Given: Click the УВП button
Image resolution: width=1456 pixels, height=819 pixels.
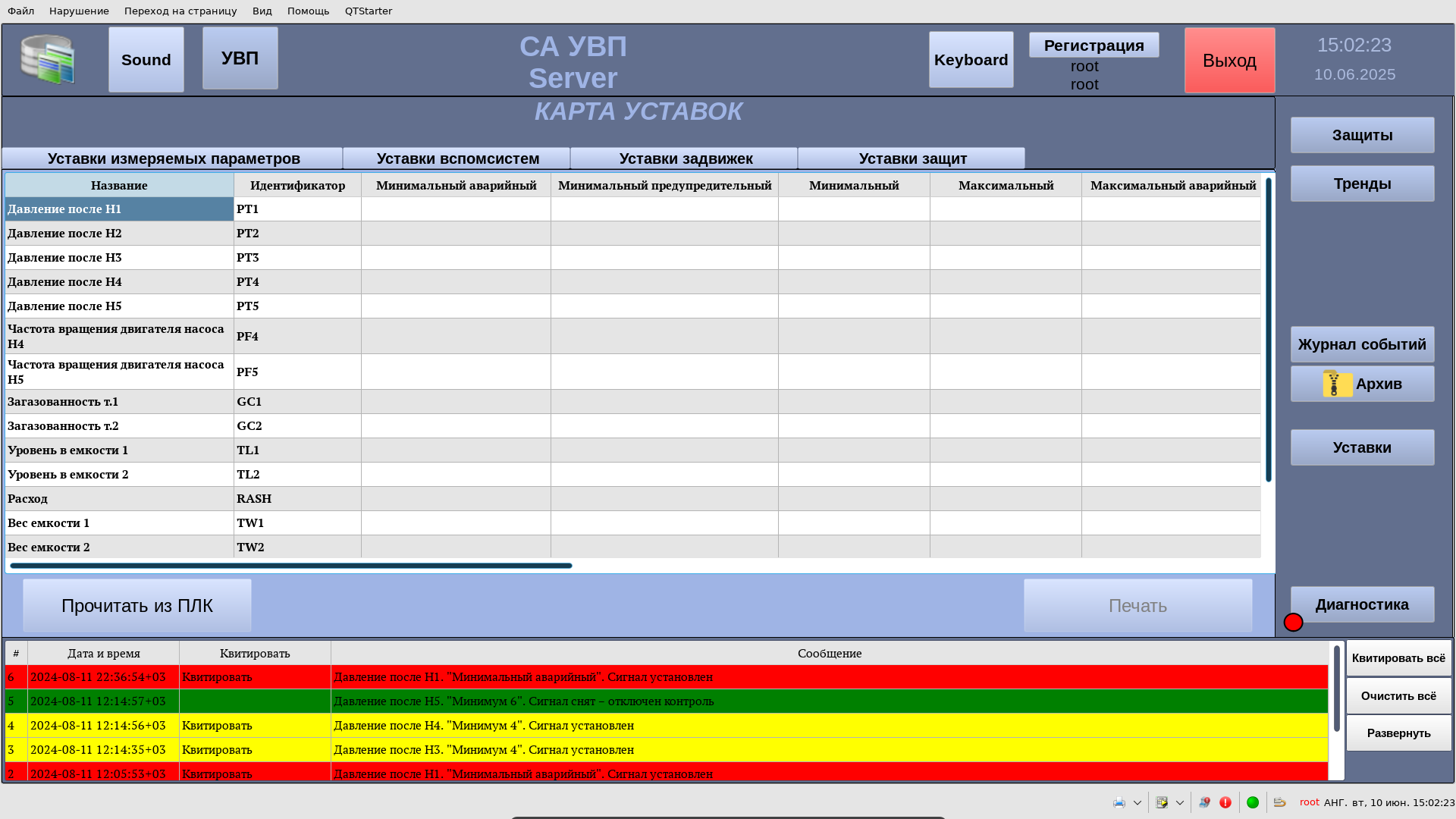Looking at the screenshot, I should tap(240, 58).
